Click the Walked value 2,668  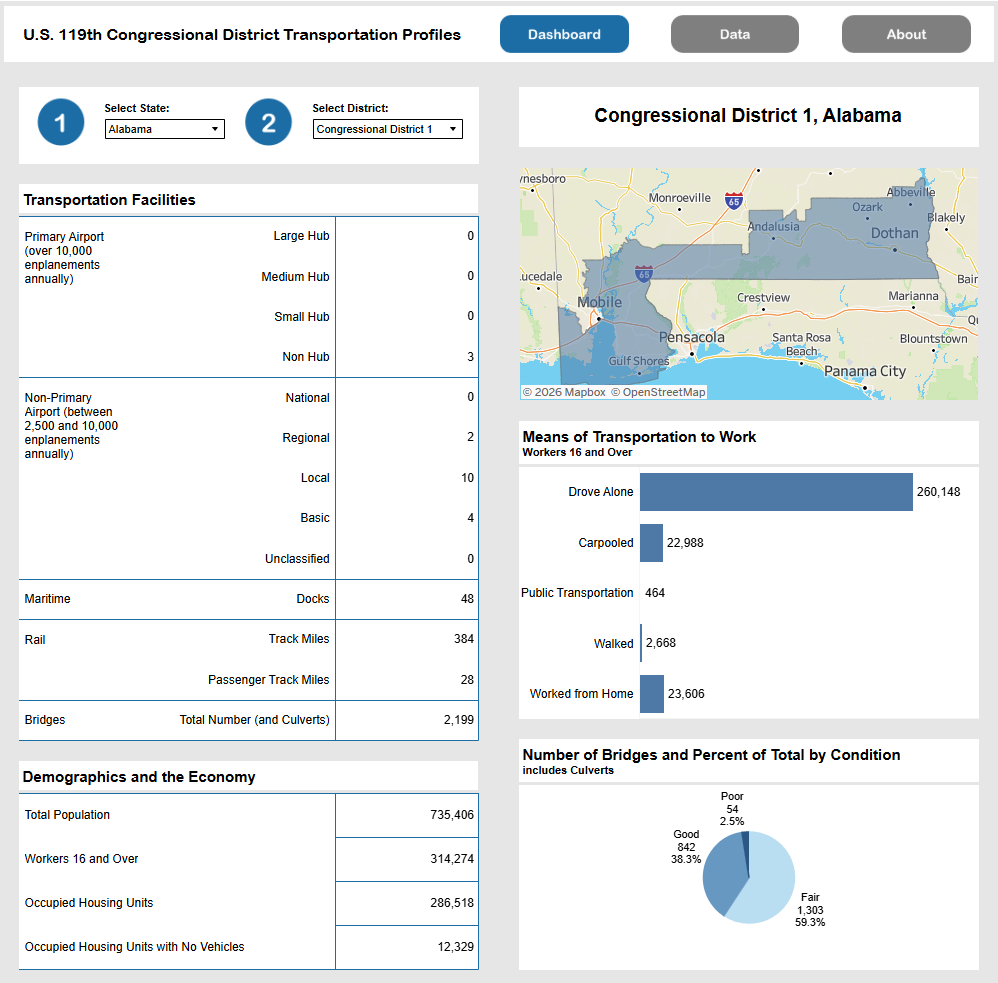[x=661, y=643]
